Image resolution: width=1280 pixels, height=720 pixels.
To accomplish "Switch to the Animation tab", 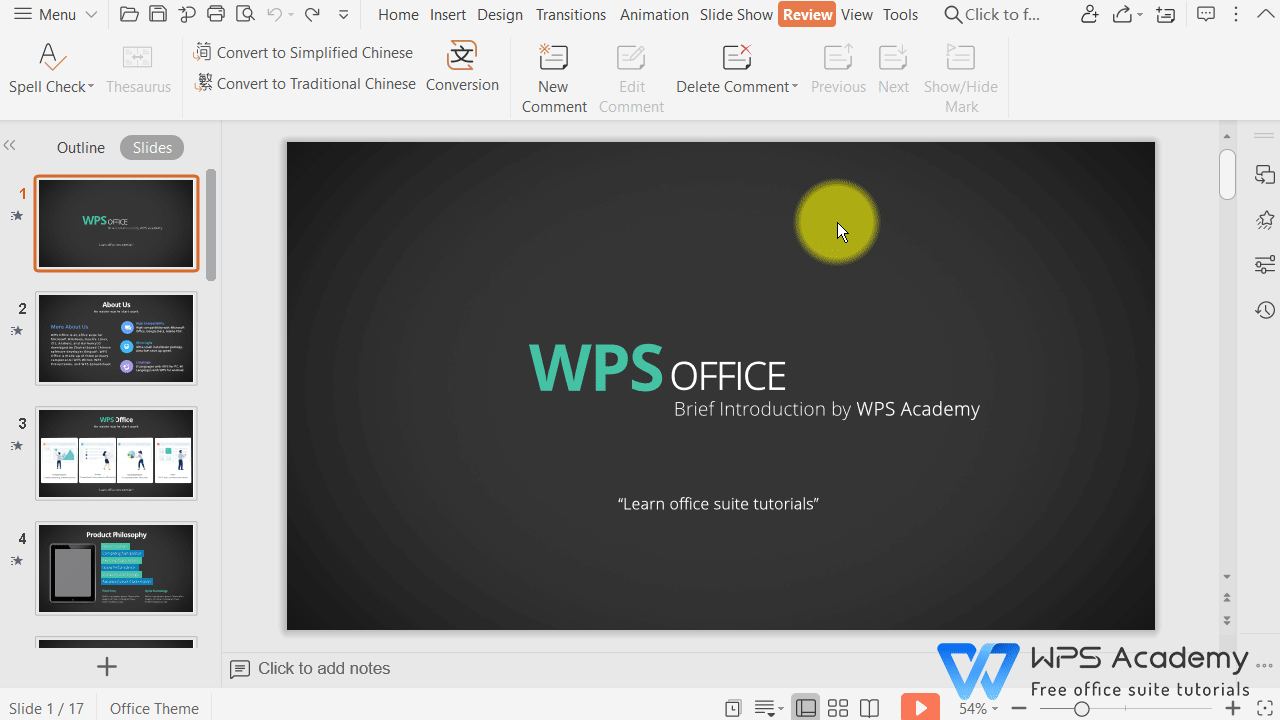I will tap(654, 14).
